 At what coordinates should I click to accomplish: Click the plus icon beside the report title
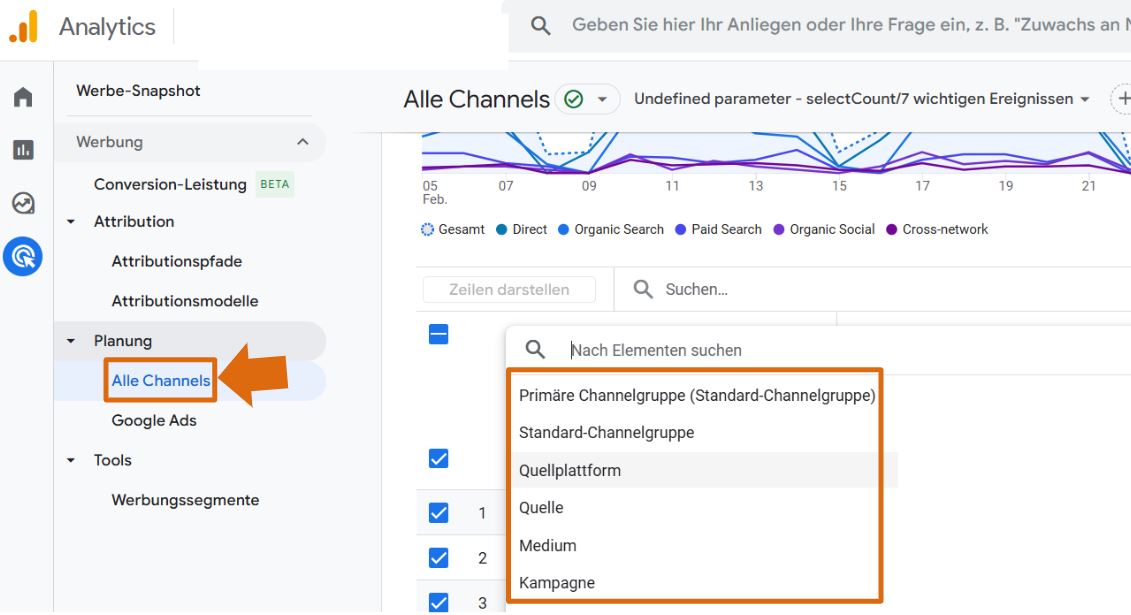pos(1124,100)
